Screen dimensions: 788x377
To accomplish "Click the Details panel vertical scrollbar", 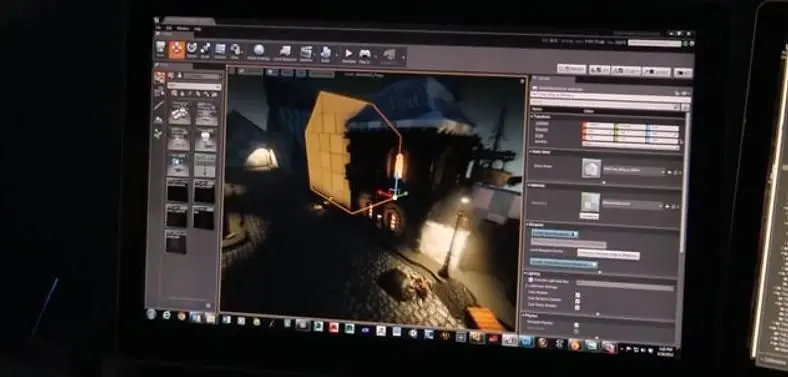I will [683, 182].
